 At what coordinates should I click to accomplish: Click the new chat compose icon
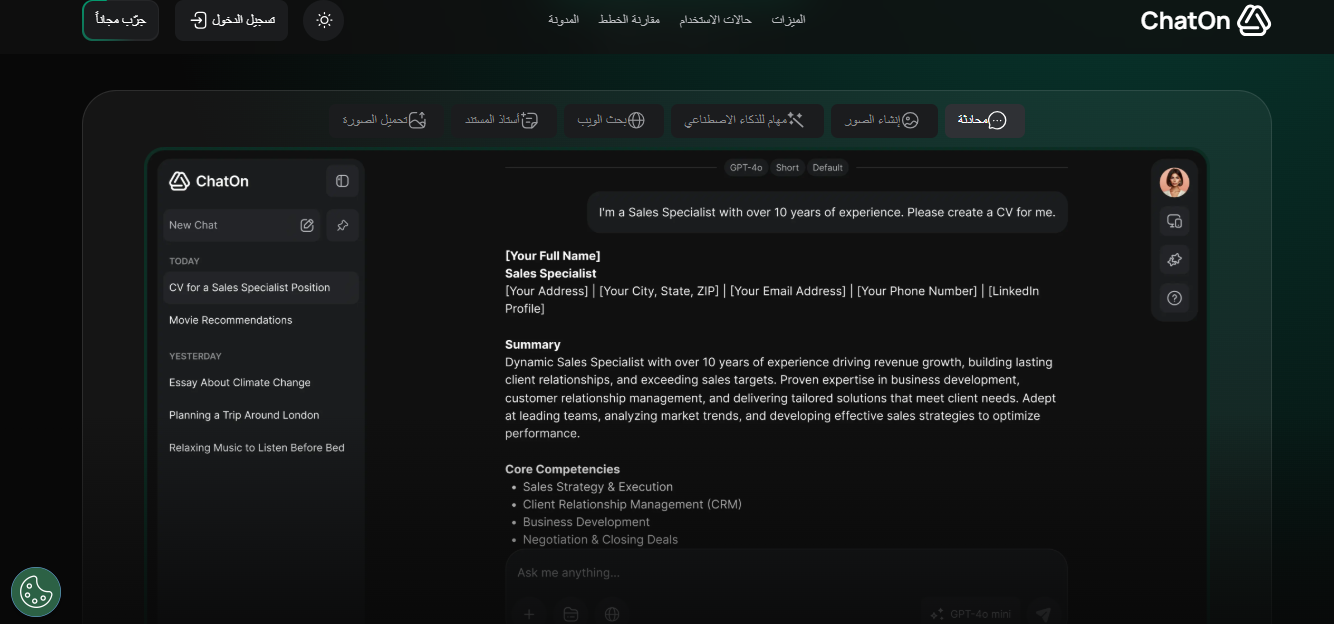[x=307, y=225]
